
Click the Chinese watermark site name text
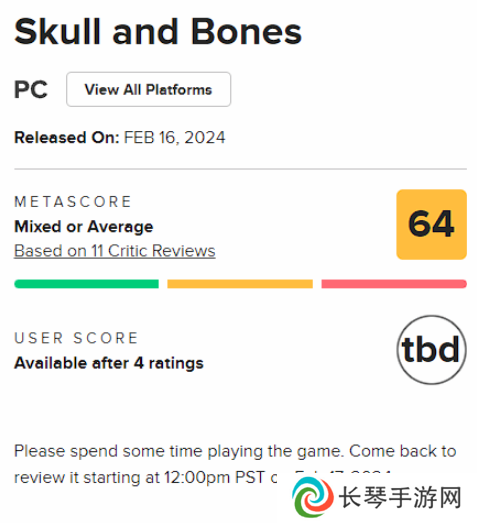pos(400,497)
